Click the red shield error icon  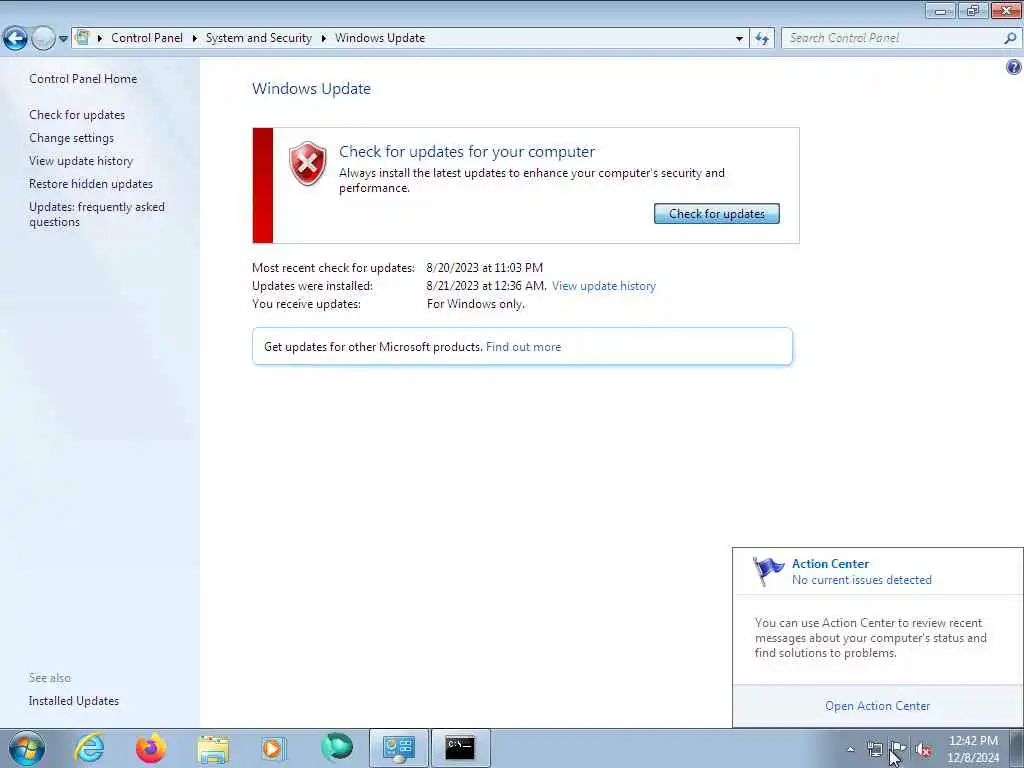point(308,163)
